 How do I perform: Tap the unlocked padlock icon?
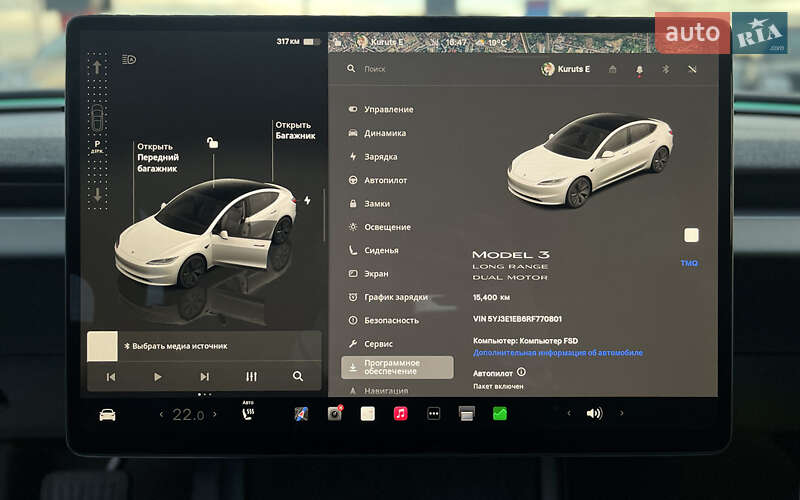point(212,143)
